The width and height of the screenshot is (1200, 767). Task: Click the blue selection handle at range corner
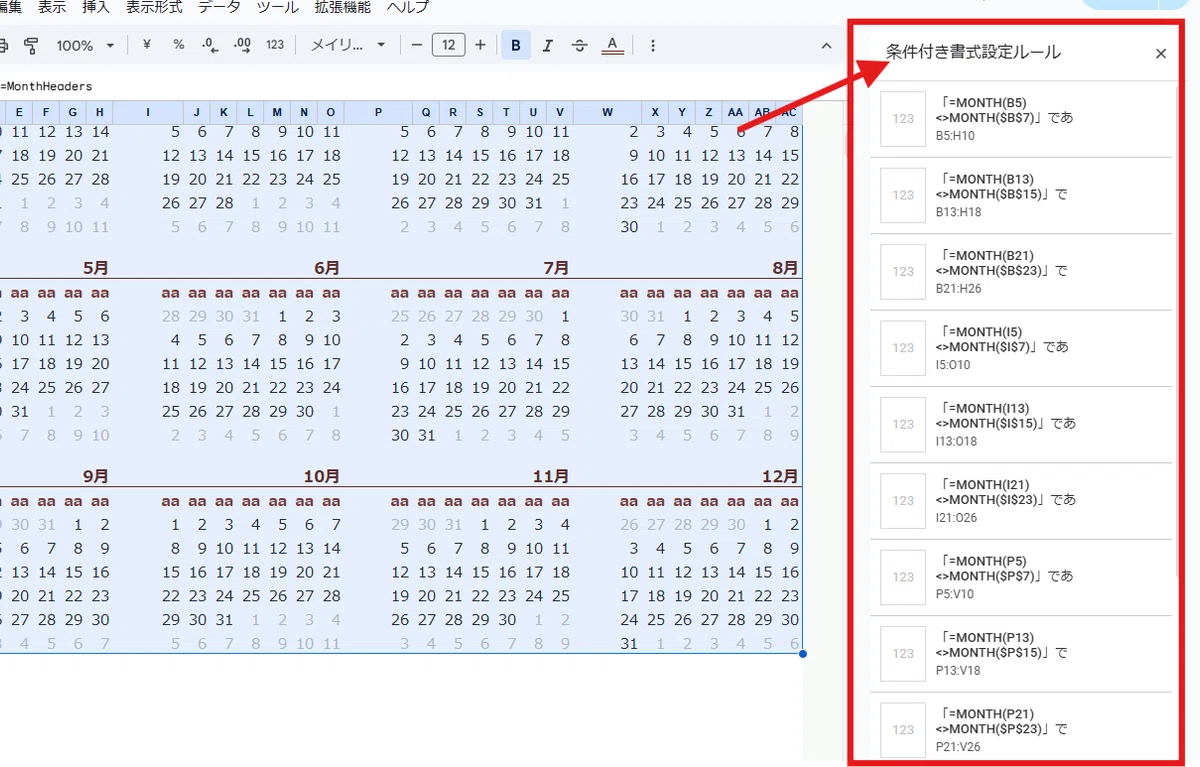click(x=802, y=654)
